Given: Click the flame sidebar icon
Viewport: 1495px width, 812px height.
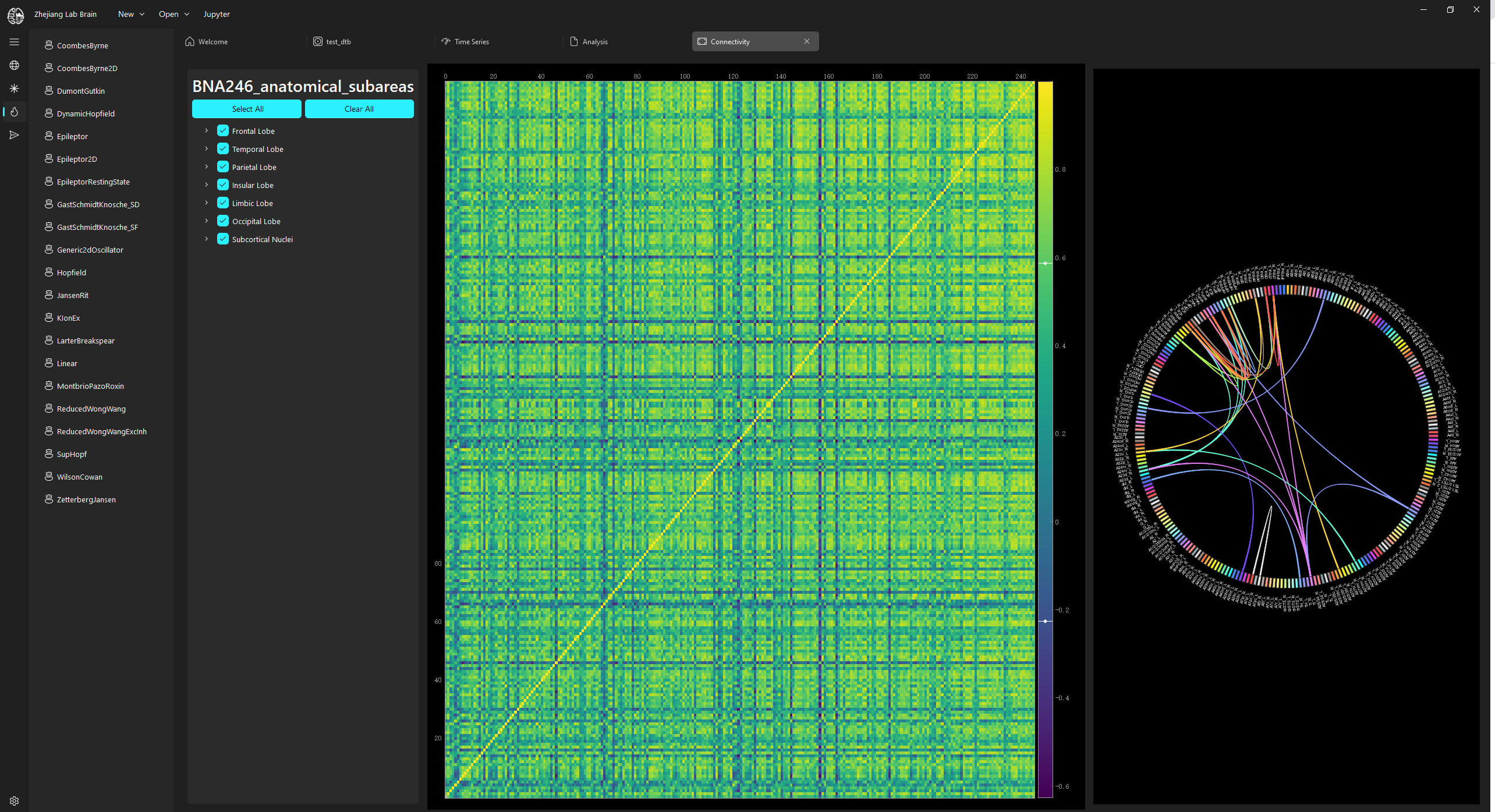Looking at the screenshot, I should pyautogui.click(x=15, y=112).
